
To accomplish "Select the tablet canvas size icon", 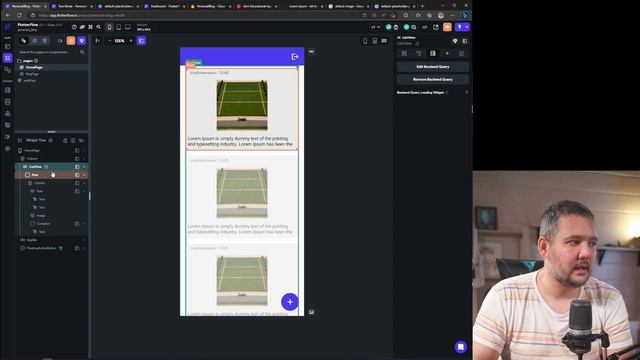I will point(118,27).
